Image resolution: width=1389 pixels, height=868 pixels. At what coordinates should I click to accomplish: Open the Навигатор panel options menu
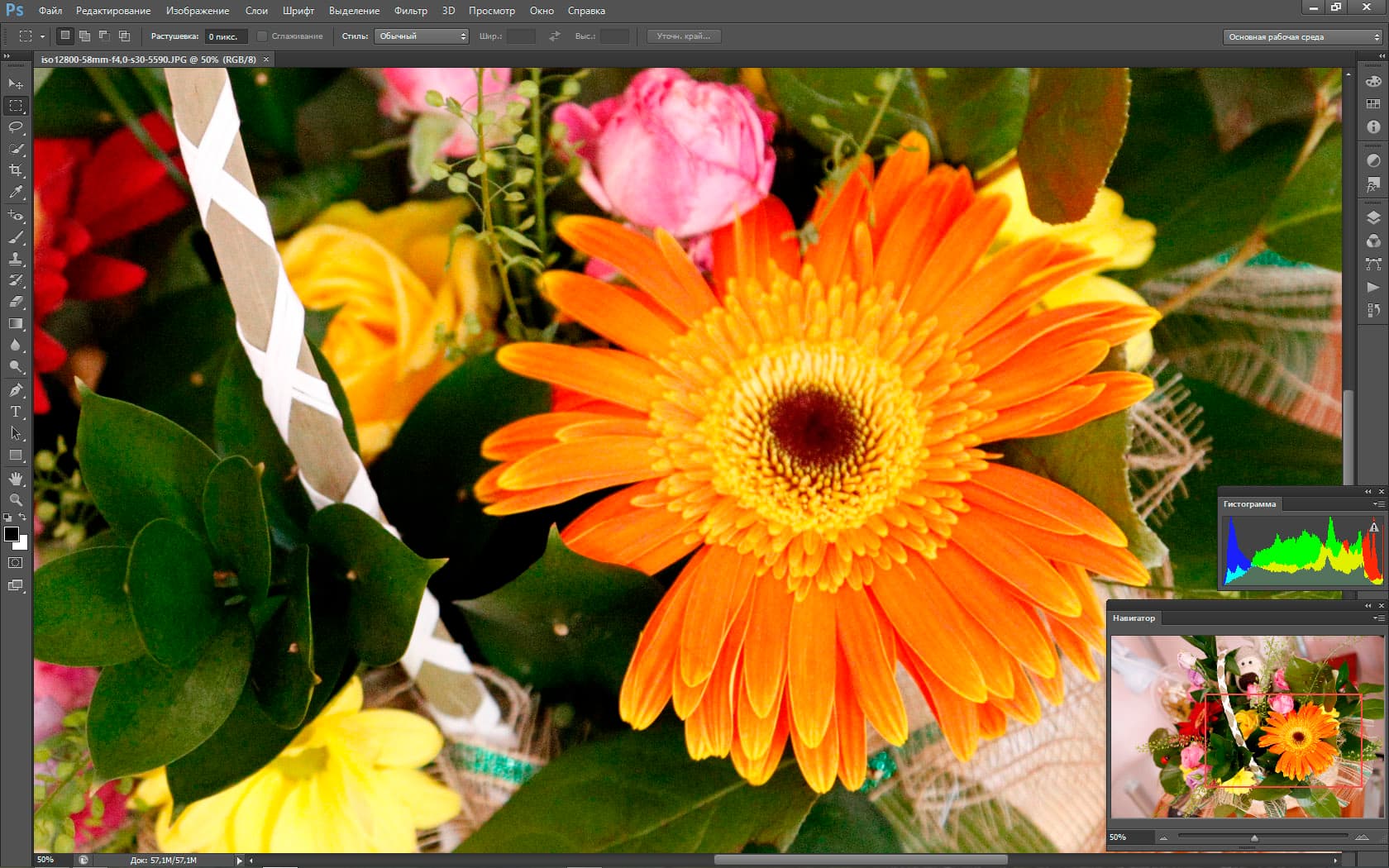coord(1378,618)
